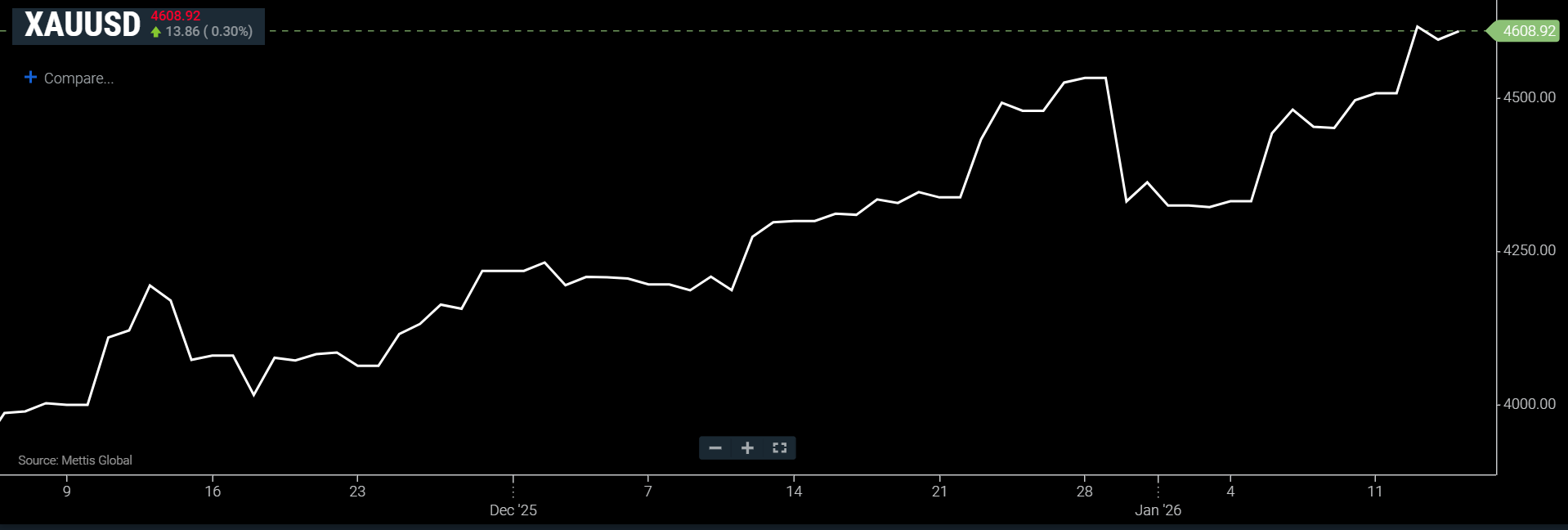
Task: Zoom out the chart with minus icon
Action: 715,448
